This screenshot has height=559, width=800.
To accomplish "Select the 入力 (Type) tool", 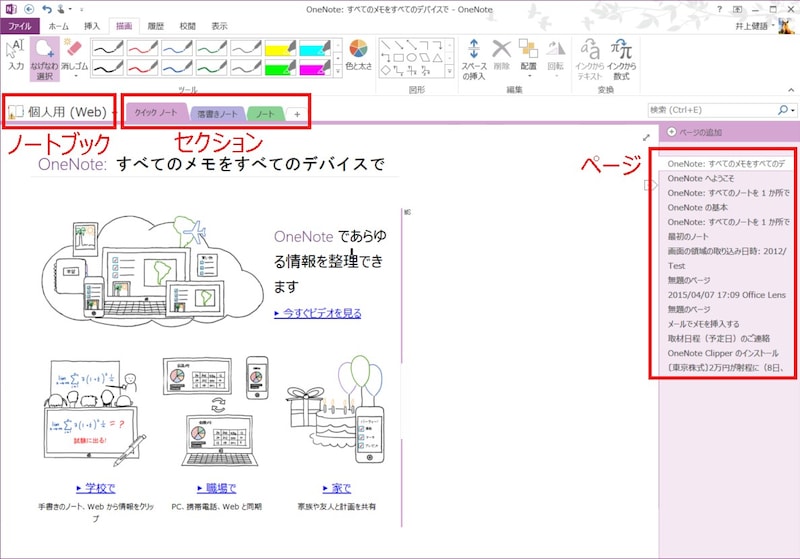I will (15, 55).
